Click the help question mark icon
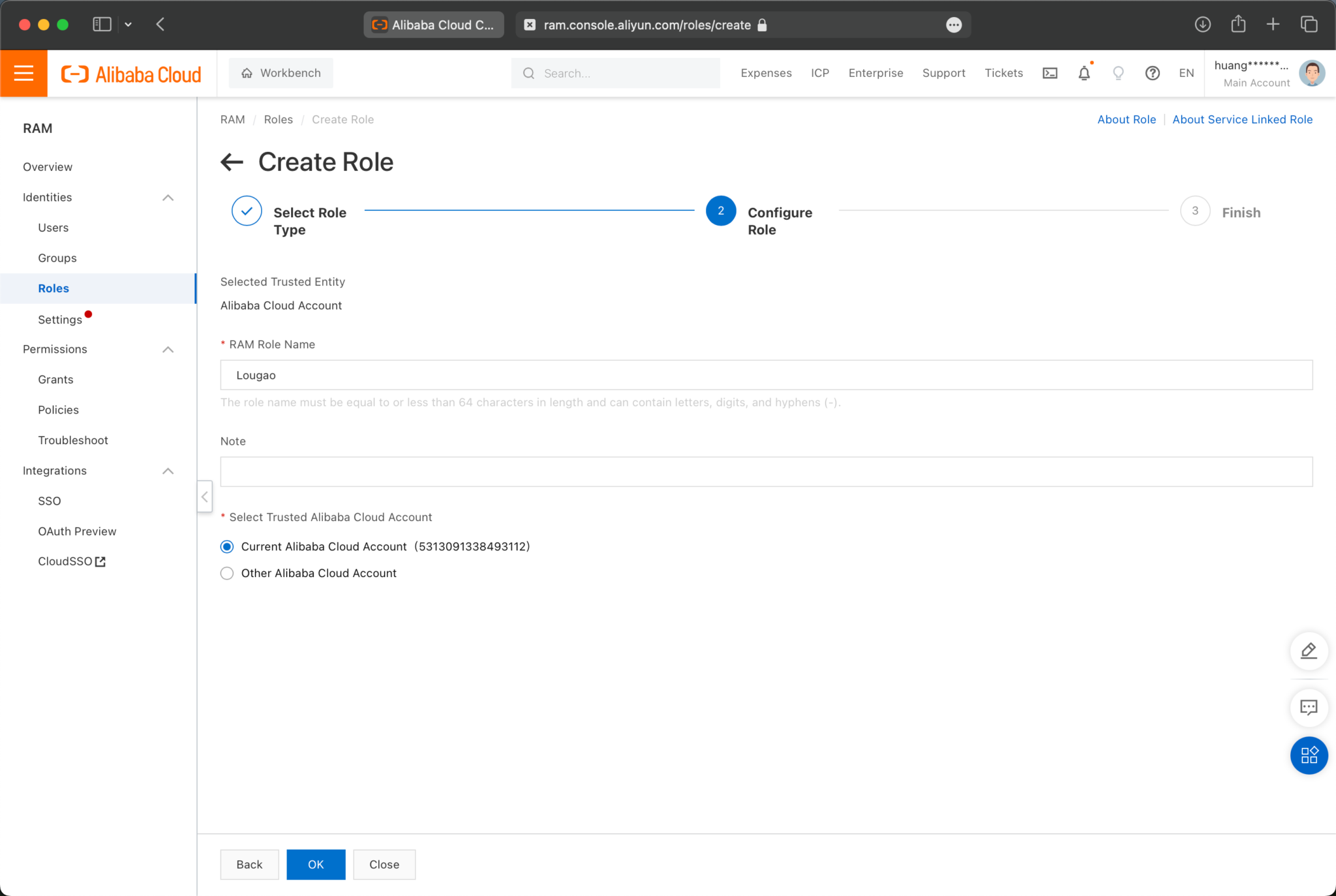1336x896 pixels. (1152, 73)
